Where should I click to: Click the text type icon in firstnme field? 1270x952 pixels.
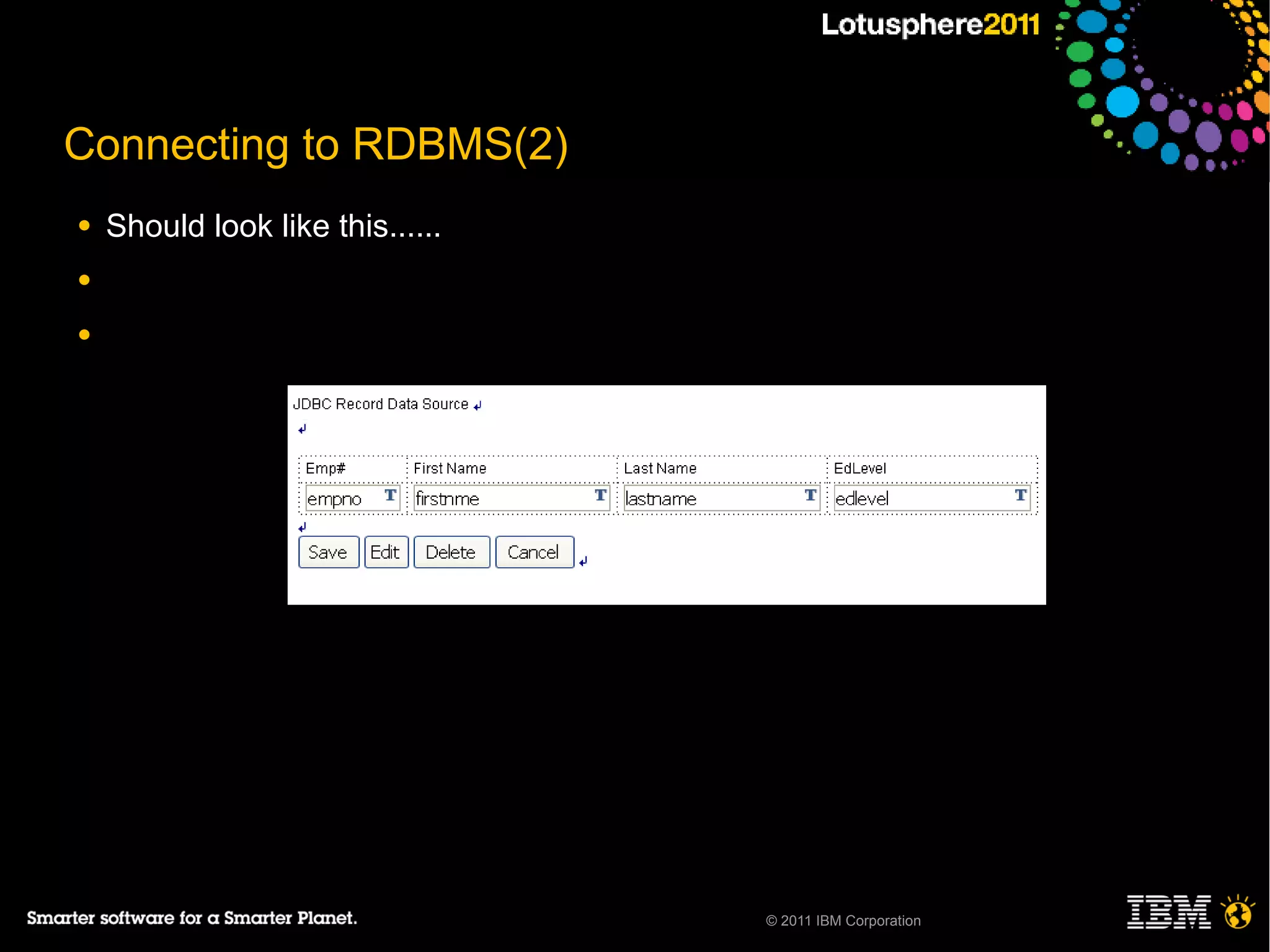tap(600, 495)
